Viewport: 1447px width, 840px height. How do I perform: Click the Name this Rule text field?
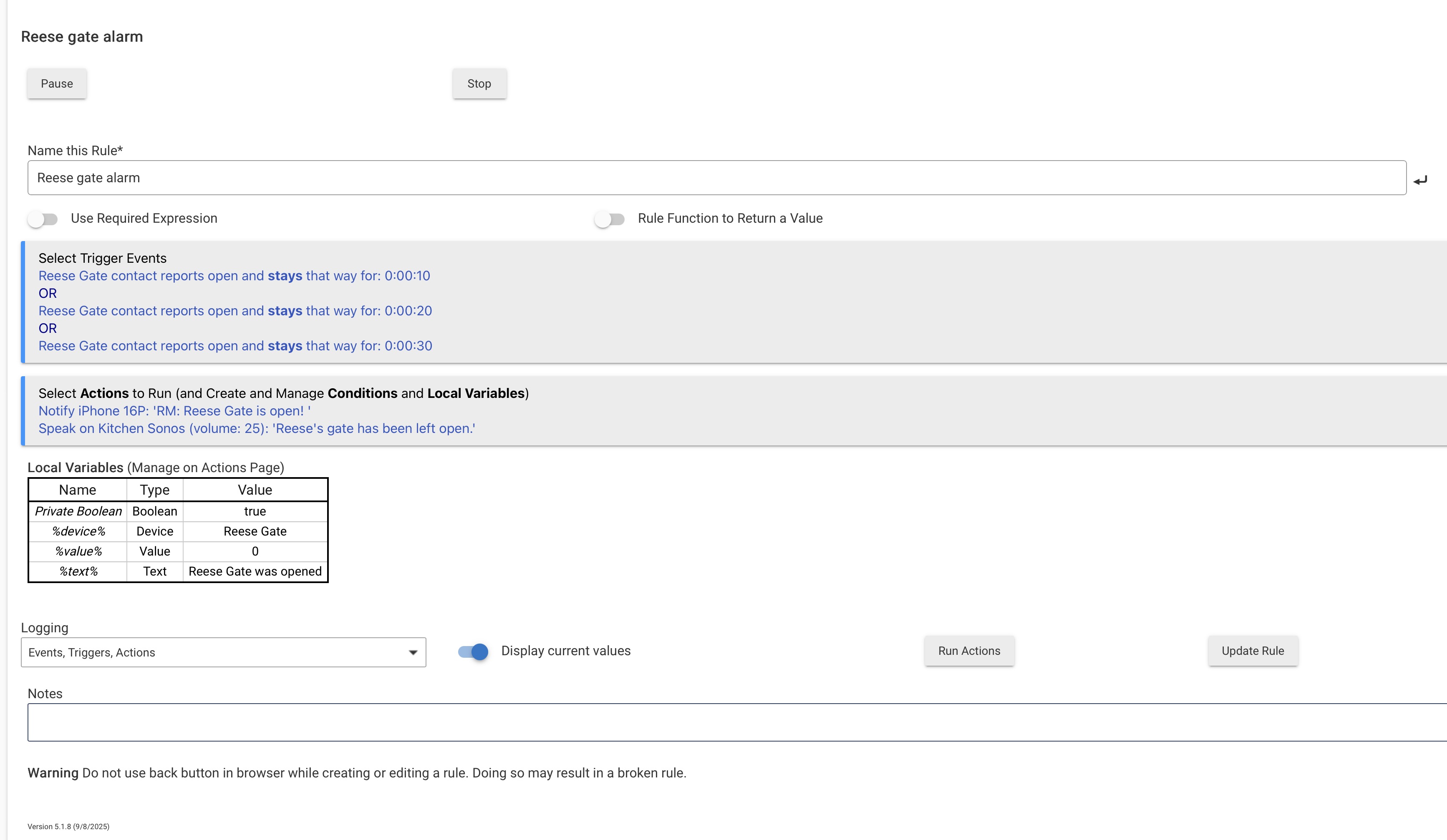coord(716,177)
